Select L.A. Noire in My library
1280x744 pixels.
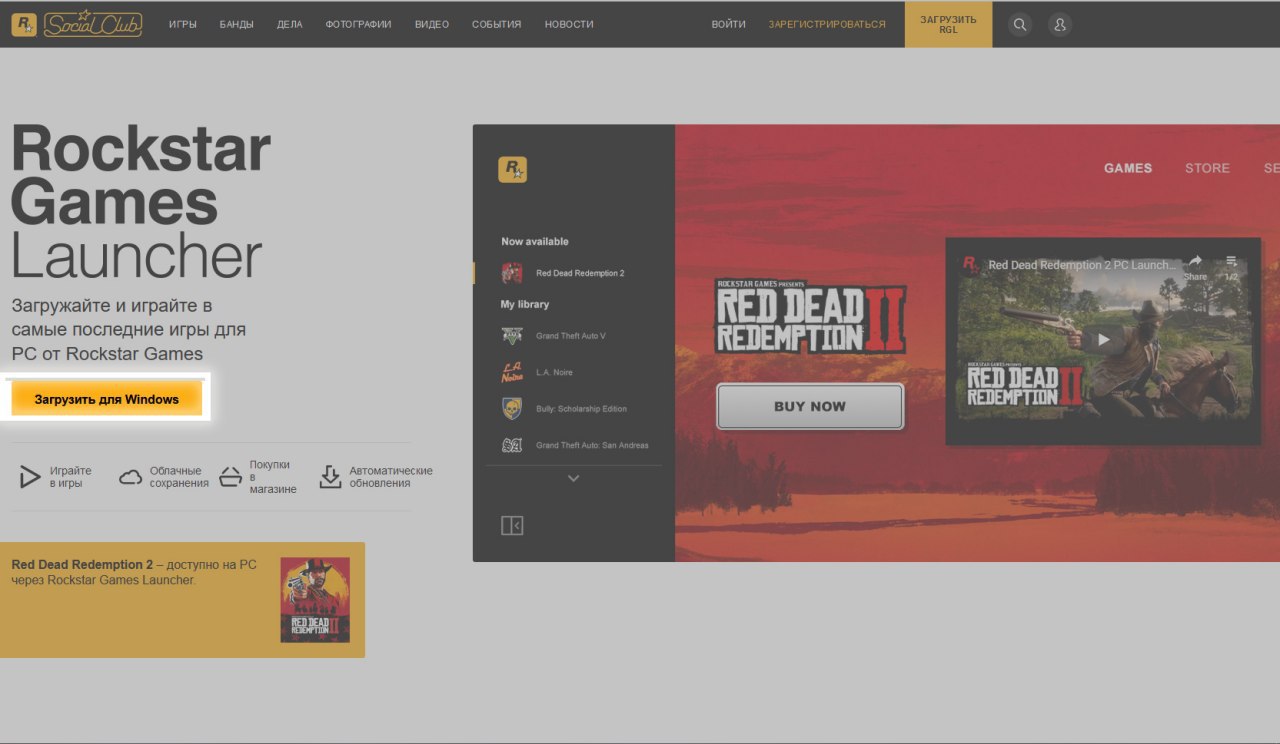(554, 372)
